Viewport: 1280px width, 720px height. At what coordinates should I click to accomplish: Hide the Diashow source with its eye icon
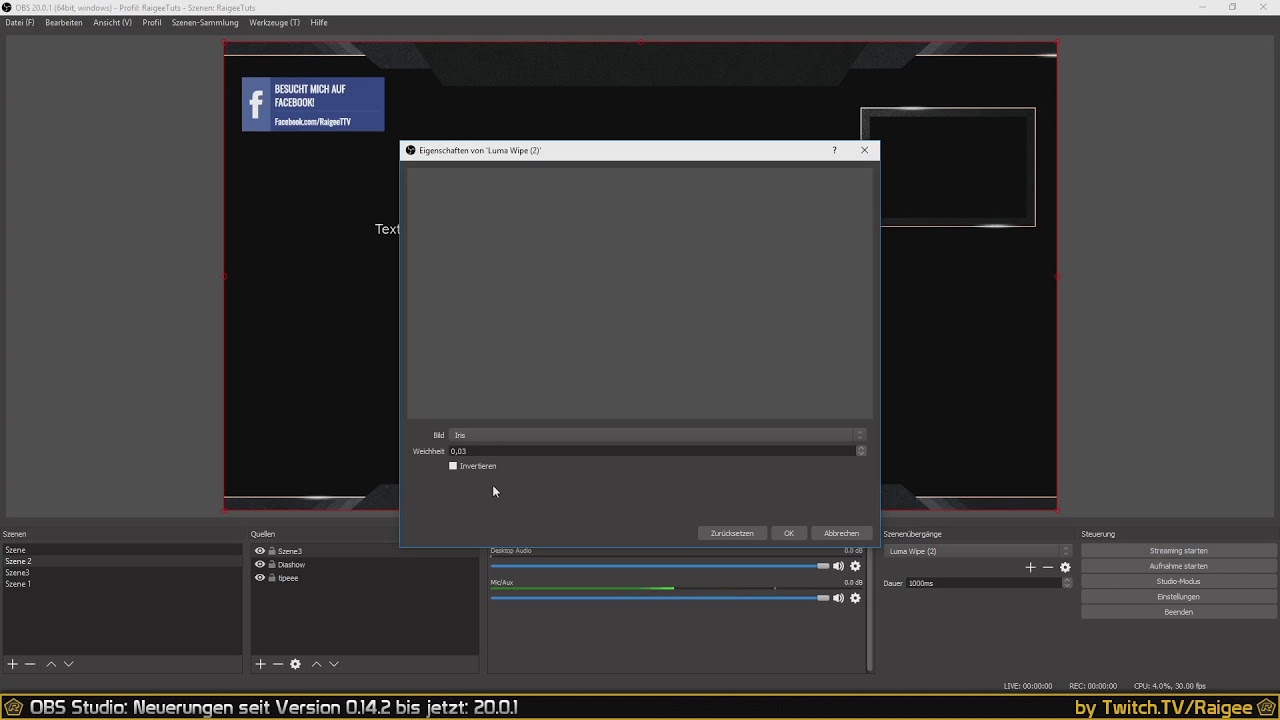point(260,564)
